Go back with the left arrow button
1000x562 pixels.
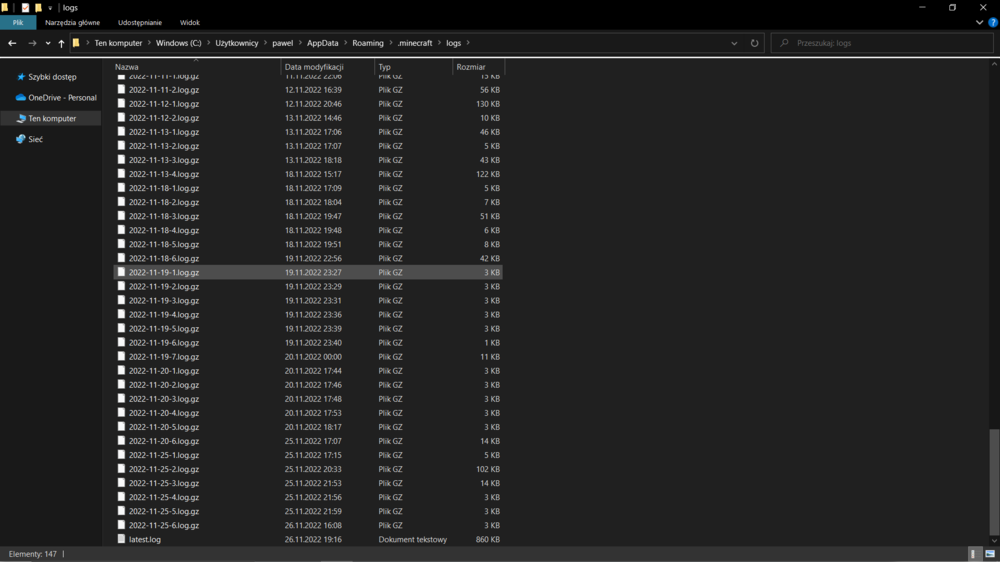[x=12, y=43]
